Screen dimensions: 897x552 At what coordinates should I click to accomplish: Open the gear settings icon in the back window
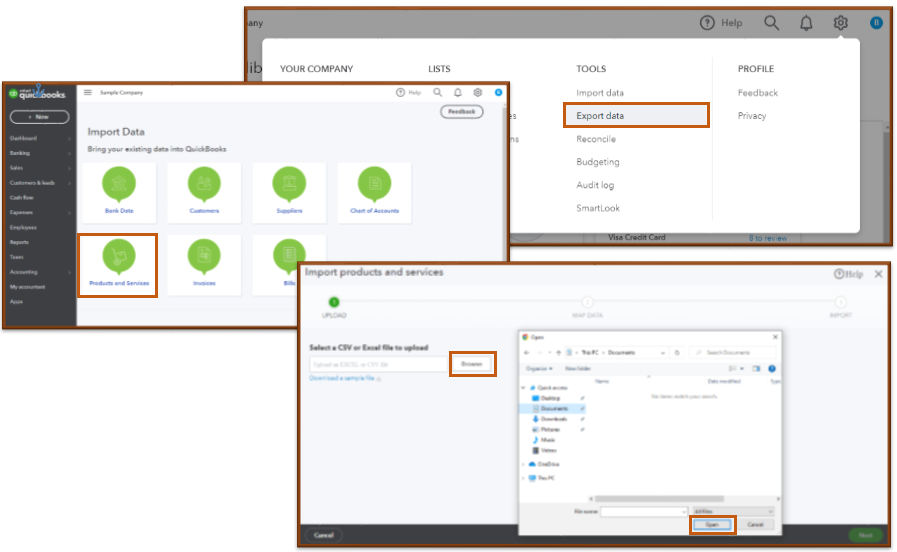tap(840, 23)
